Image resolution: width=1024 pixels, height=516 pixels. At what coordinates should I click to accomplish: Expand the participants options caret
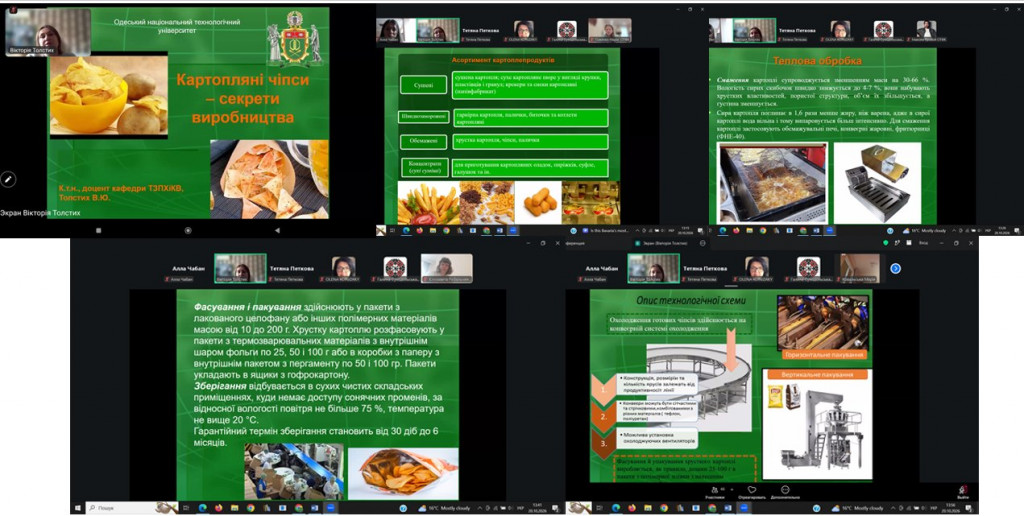point(730,489)
